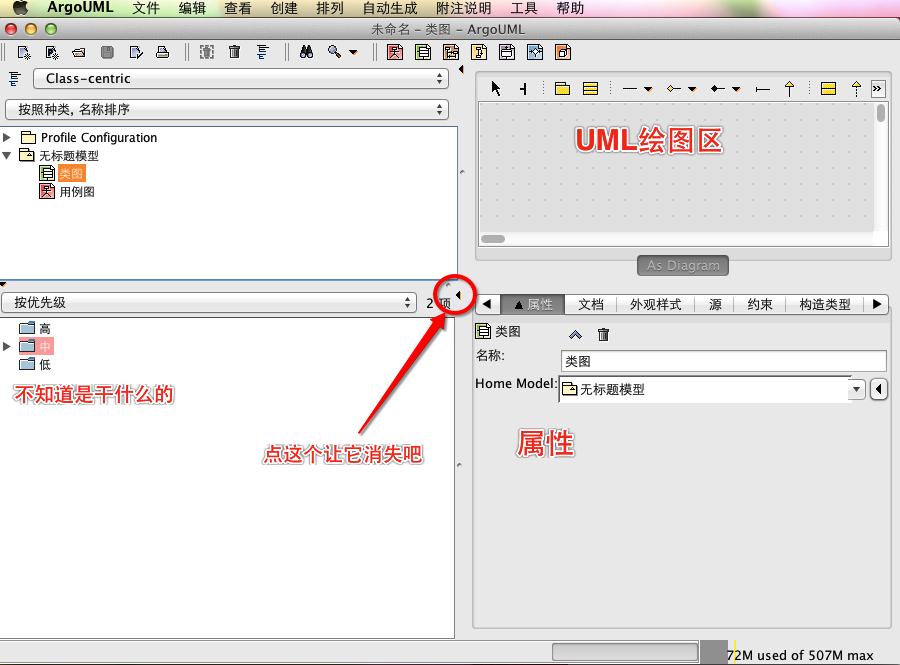Click the binoculars Find icon
This screenshot has width=900, height=665.
(x=307, y=52)
